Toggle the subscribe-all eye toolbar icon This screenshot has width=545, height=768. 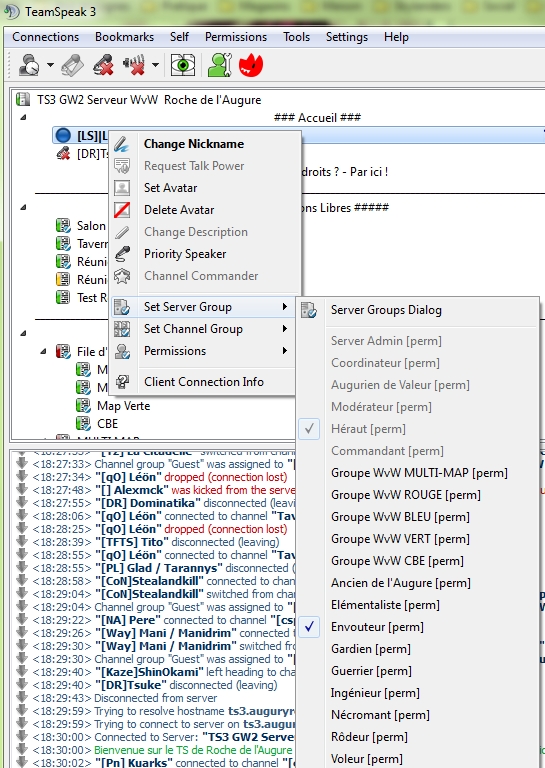pyautogui.click(x=183, y=65)
